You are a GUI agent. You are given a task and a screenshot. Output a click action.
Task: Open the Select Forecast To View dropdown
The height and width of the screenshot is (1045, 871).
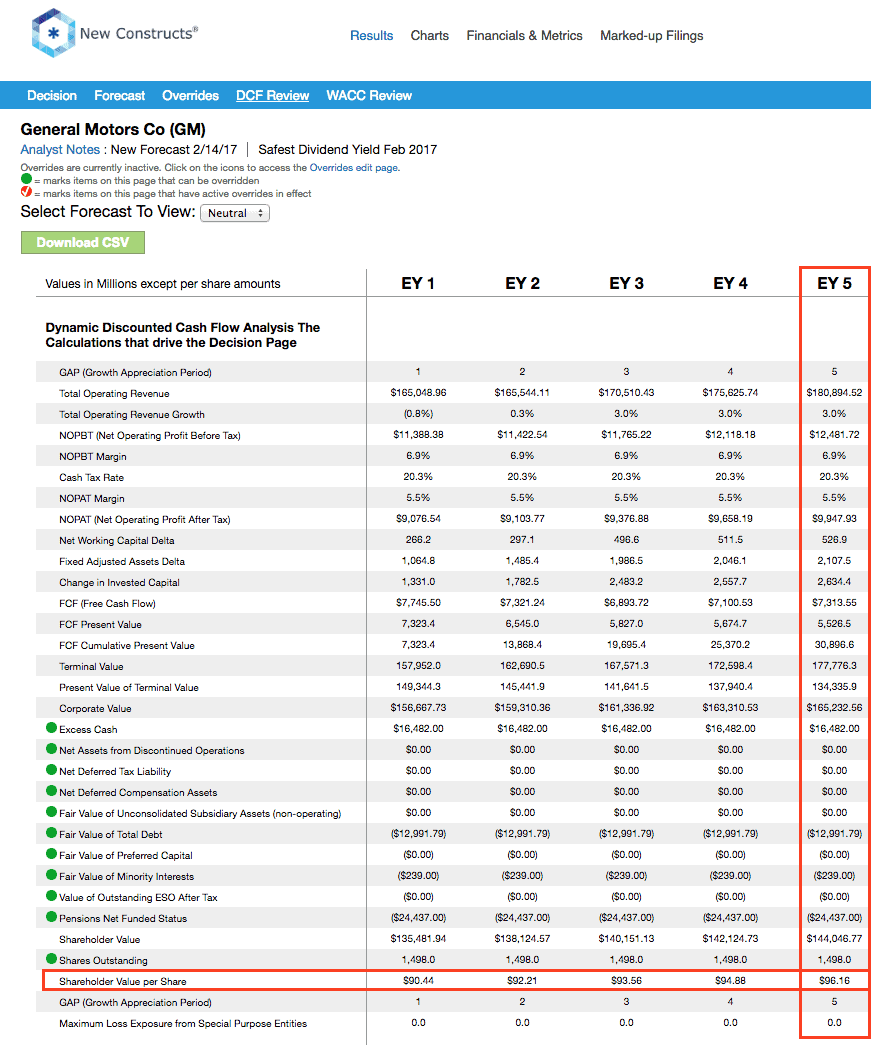pyautogui.click(x=235, y=213)
